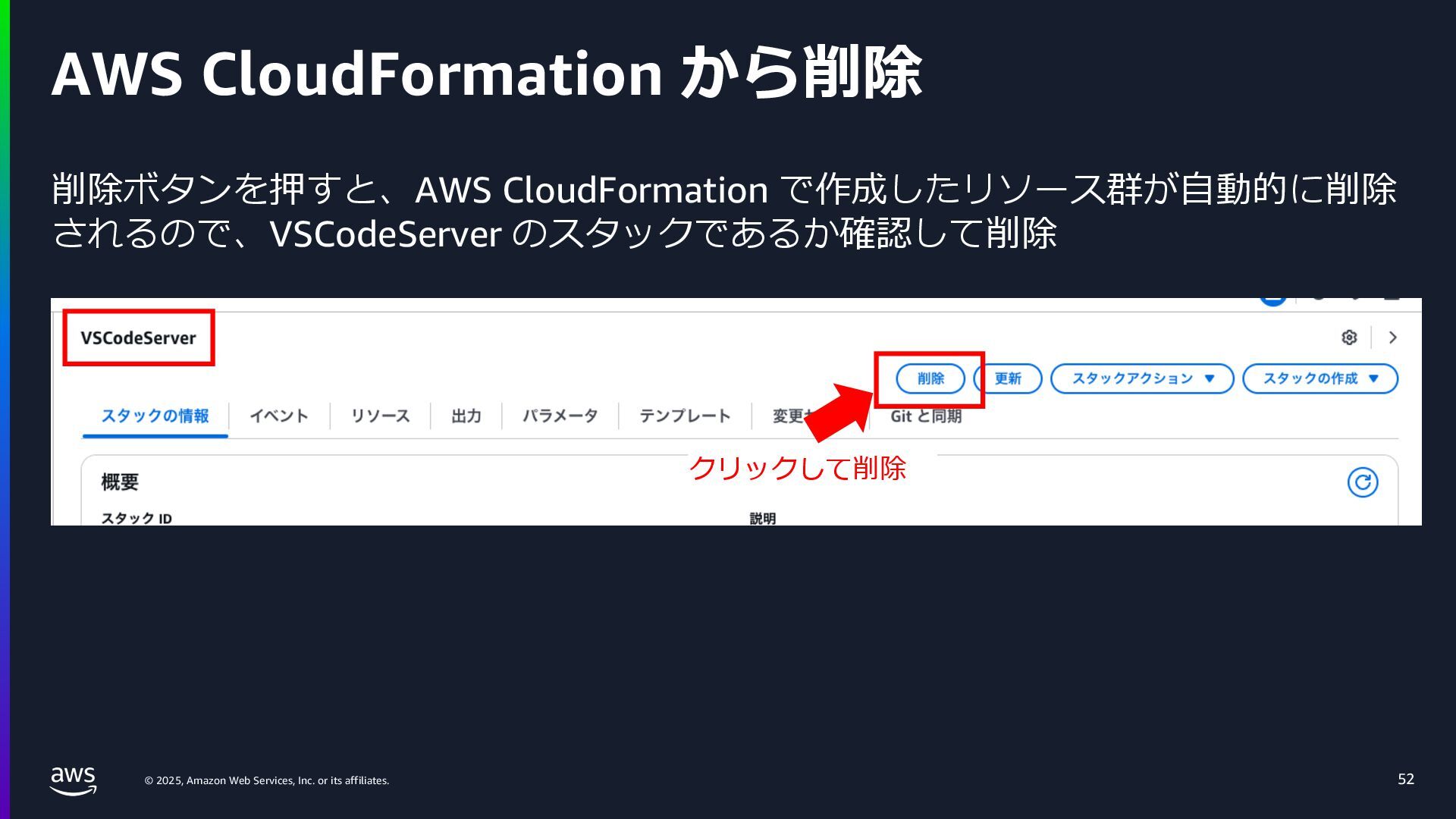1456x819 pixels.
Task: Open the スタックの作成 dropdown
Action: [1319, 378]
